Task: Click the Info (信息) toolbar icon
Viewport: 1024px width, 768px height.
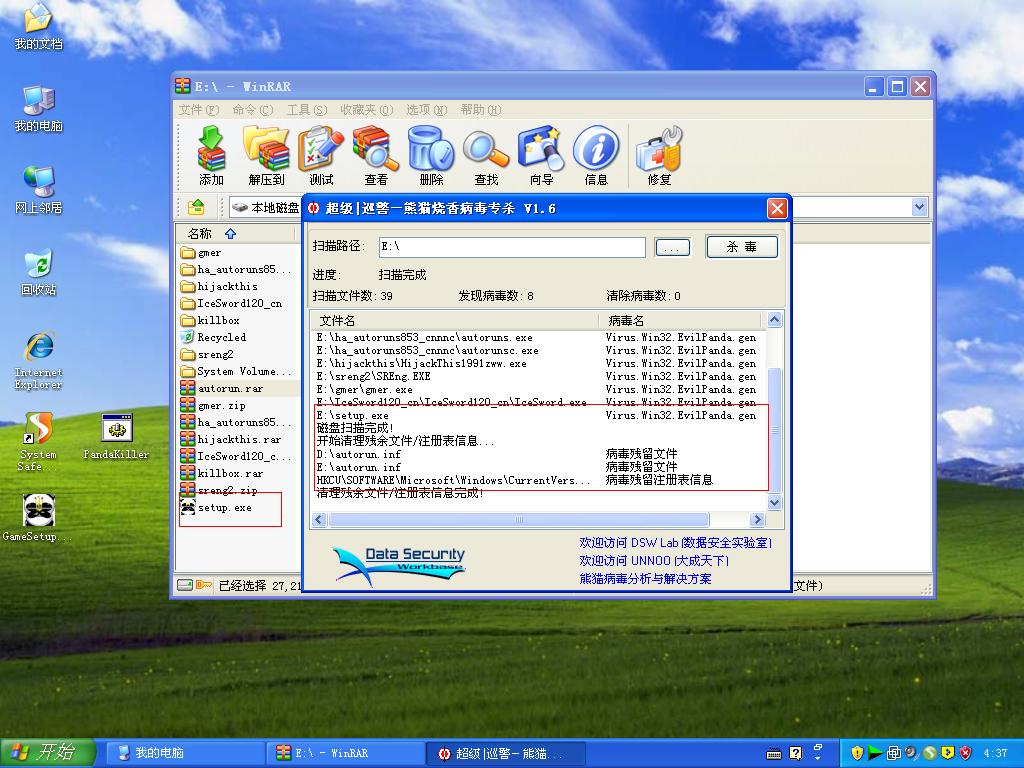Action: (596, 156)
